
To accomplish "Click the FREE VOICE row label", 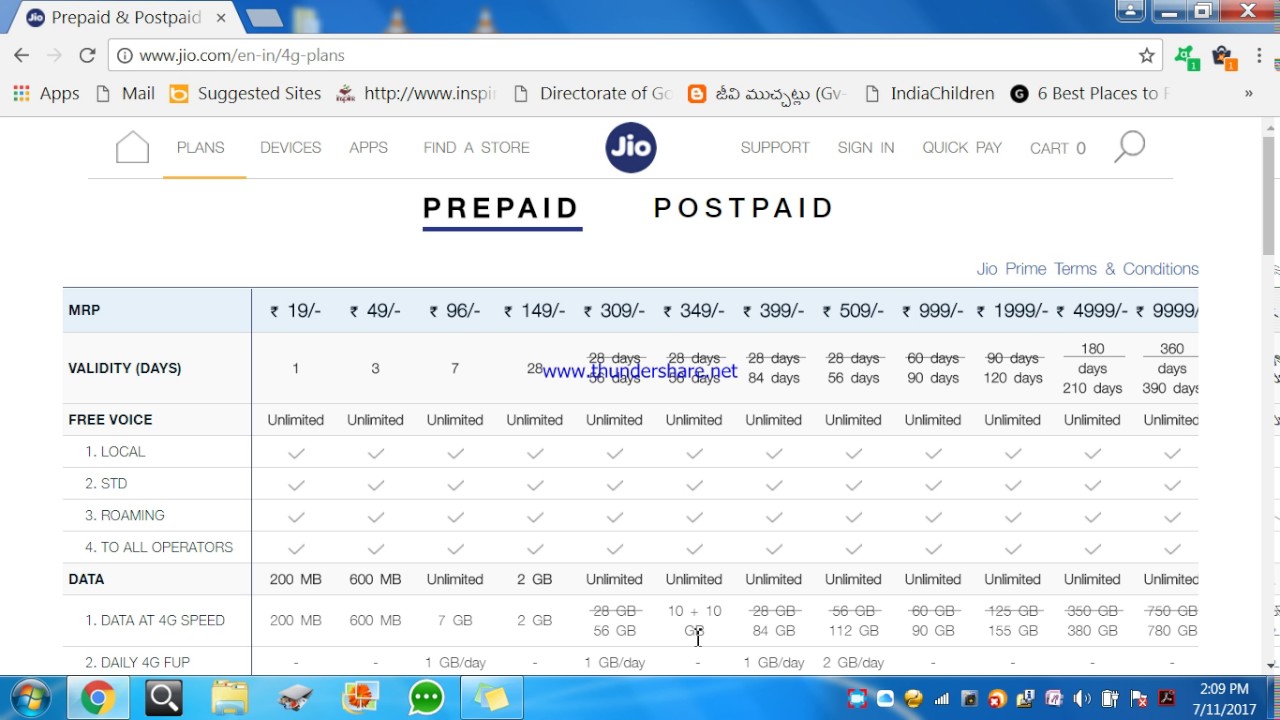I will point(110,420).
